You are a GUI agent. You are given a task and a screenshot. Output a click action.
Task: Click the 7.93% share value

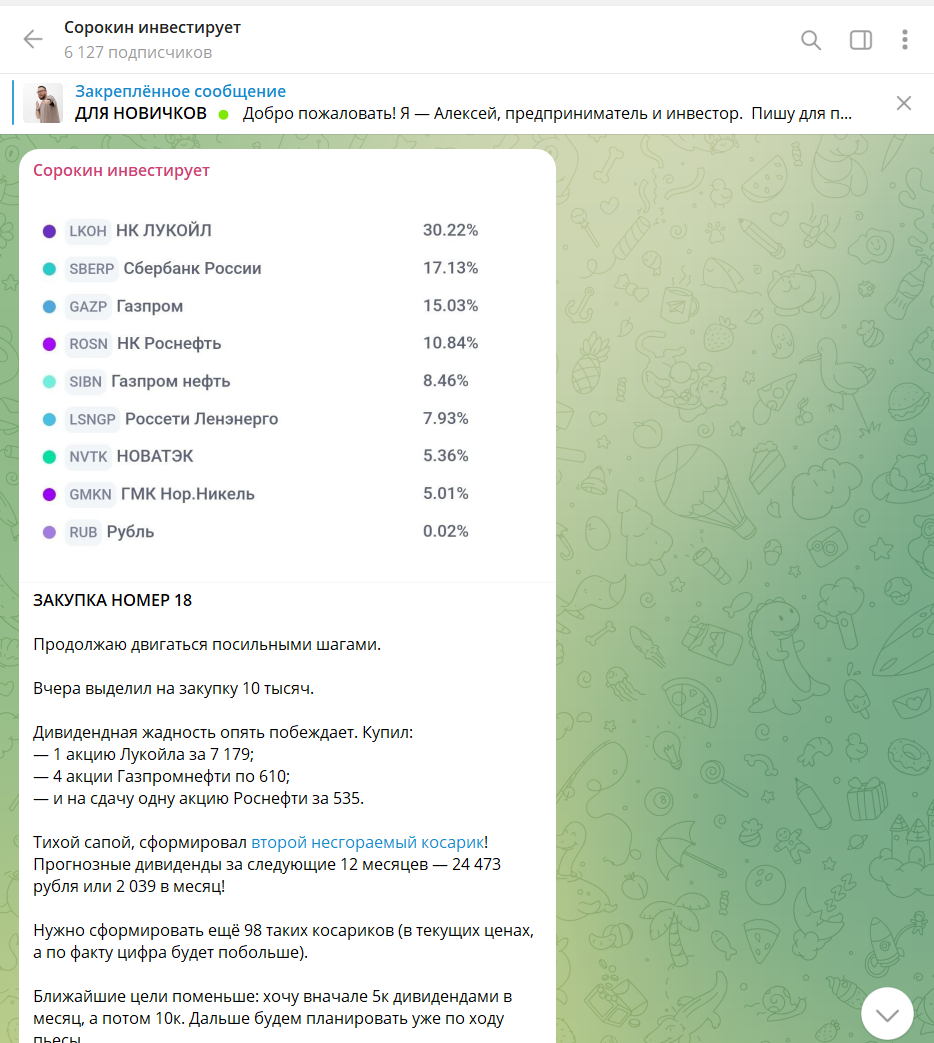pos(446,418)
